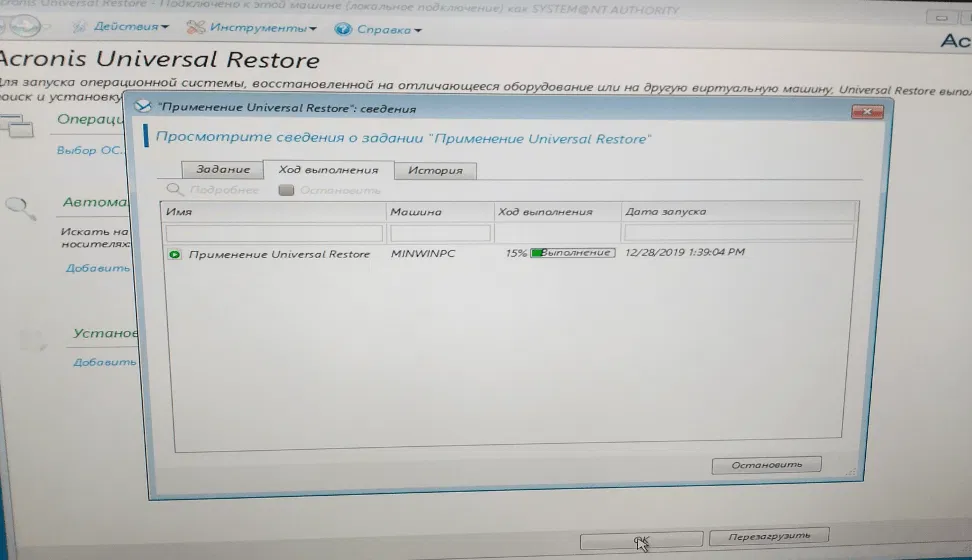Viewport: 972px width, 560px height.
Task: Click the Подробнее magnifier icon
Action: pyautogui.click(x=175, y=189)
